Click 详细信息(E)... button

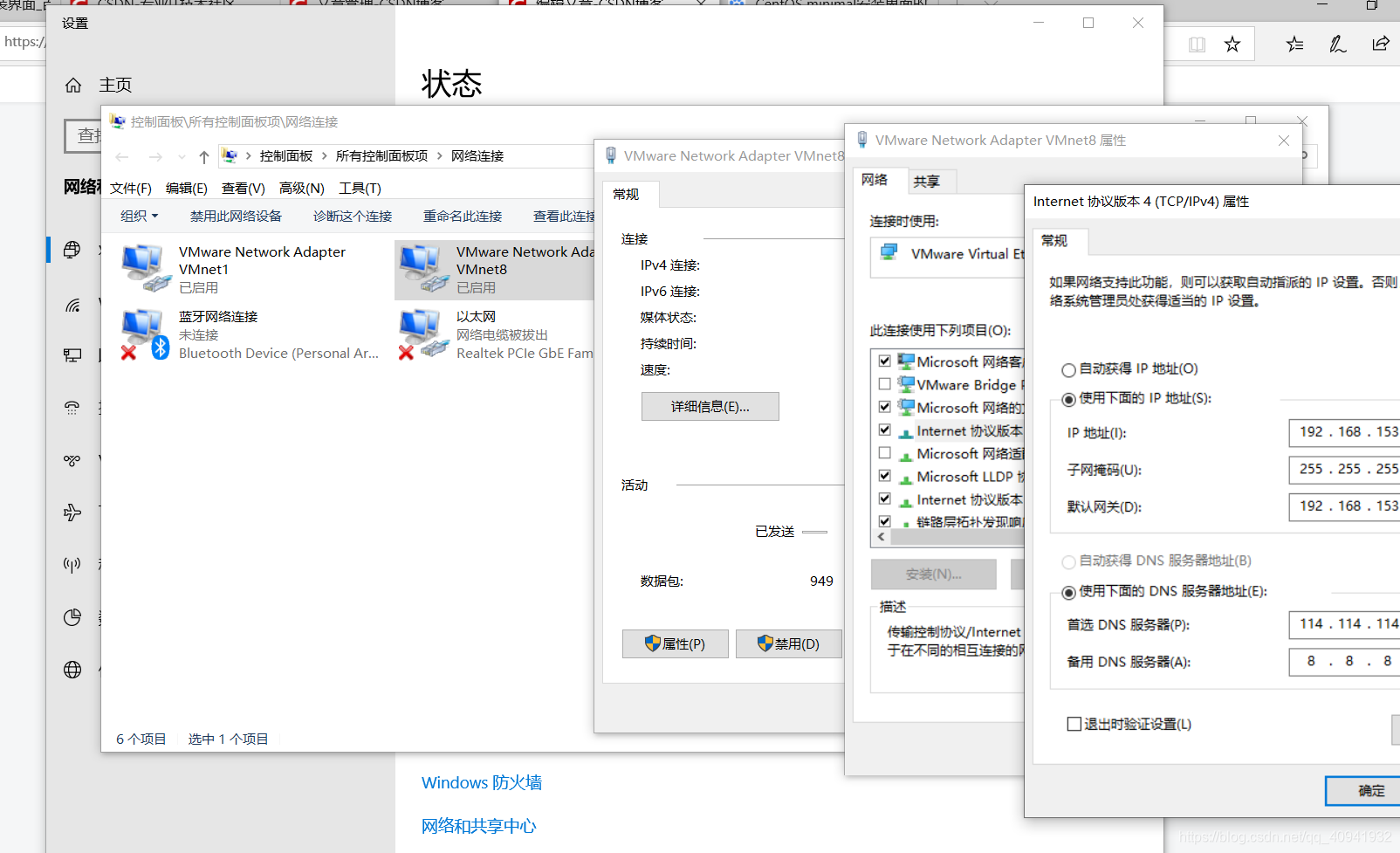click(x=710, y=407)
